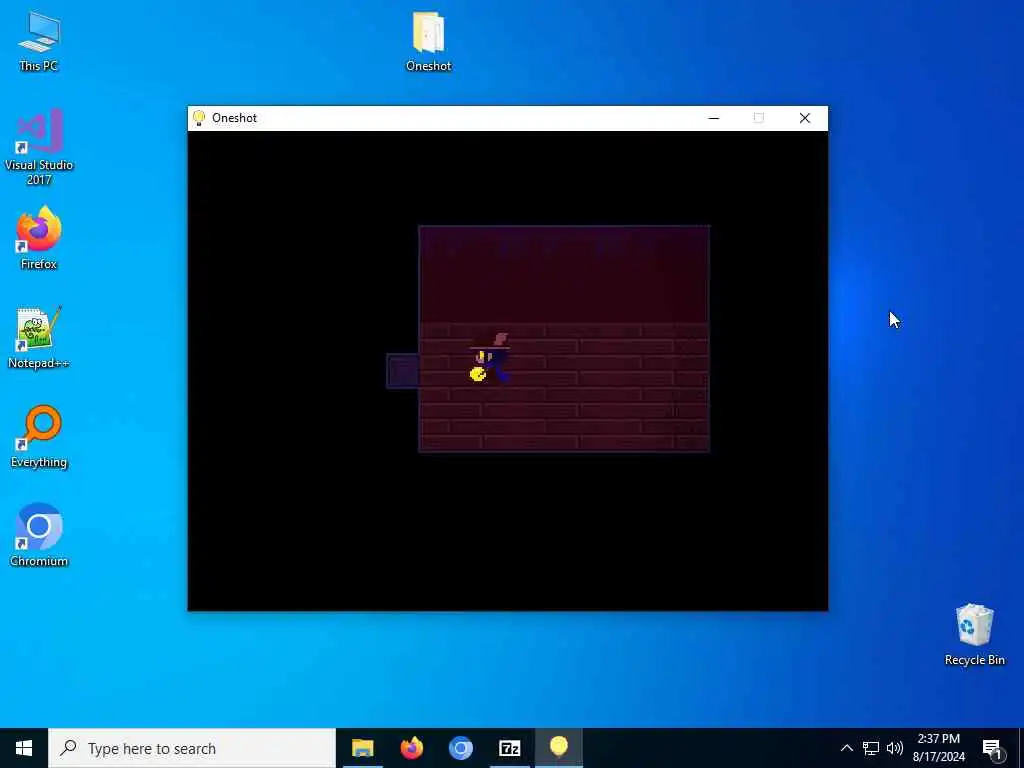Click the dark doorway left of room
1024x768 pixels.
tap(402, 371)
